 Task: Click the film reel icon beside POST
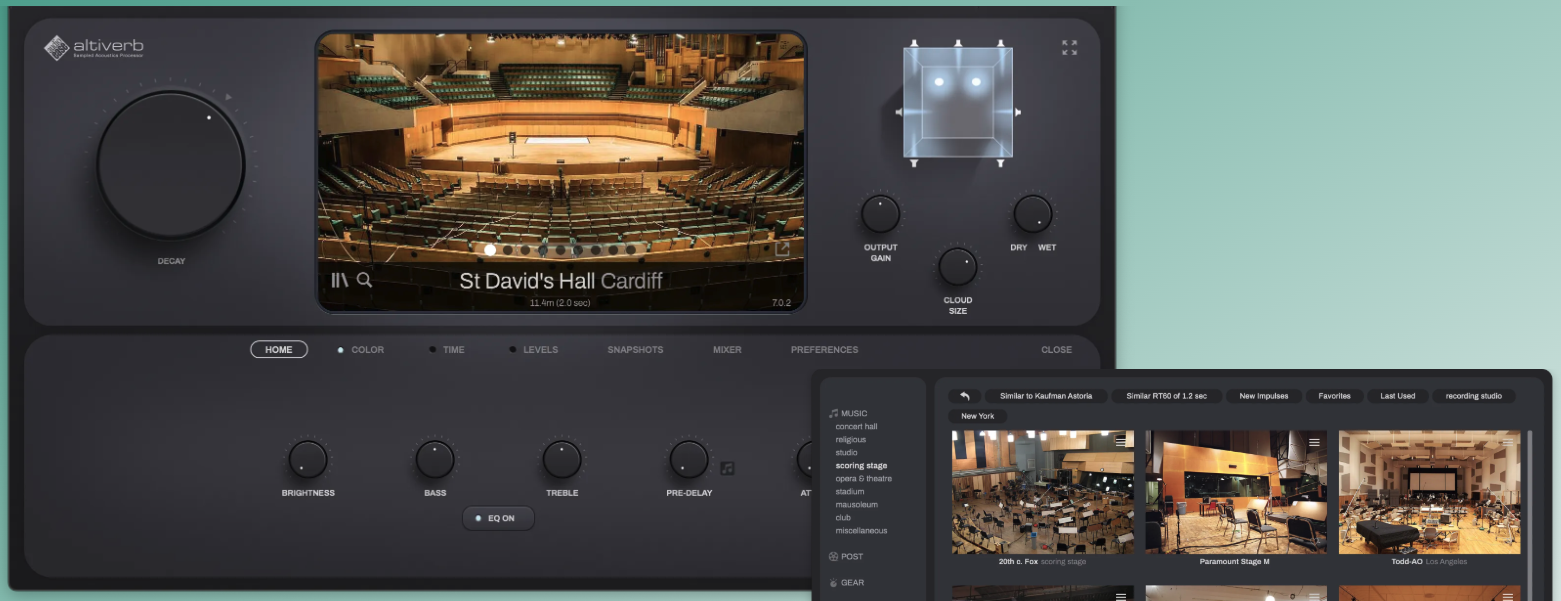coord(833,556)
